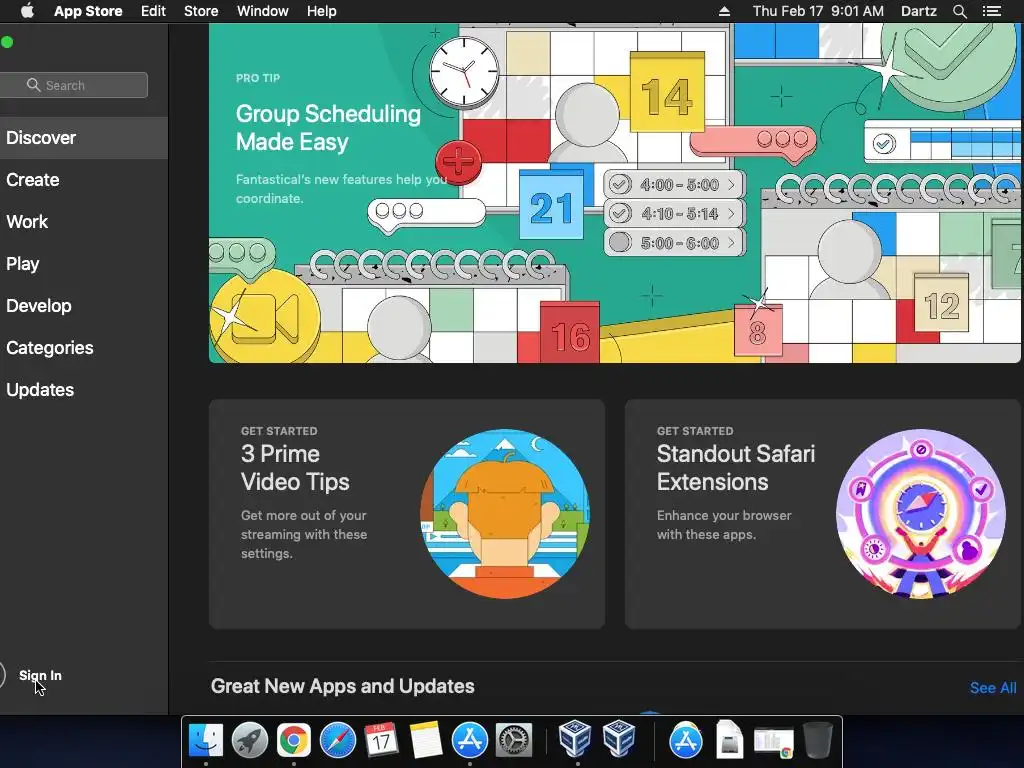
Task: Open the Trash in the dock
Action: click(x=818, y=740)
